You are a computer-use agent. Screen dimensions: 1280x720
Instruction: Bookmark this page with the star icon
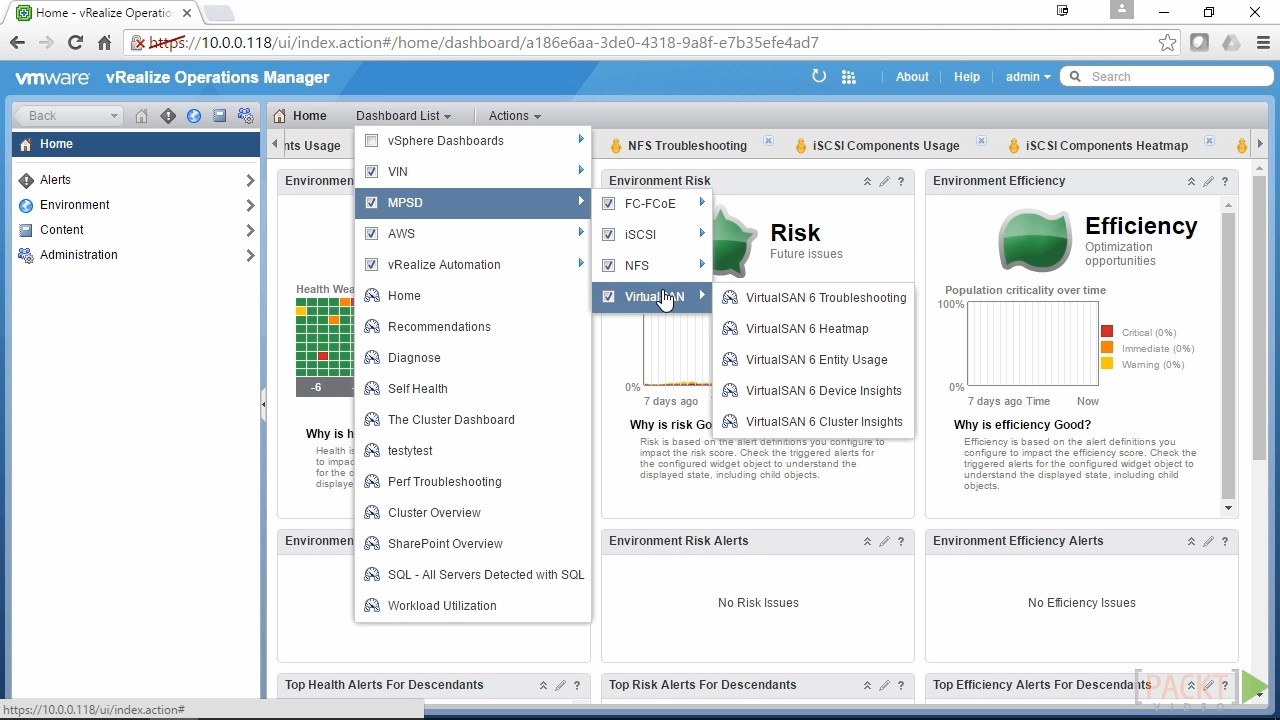point(1167,42)
